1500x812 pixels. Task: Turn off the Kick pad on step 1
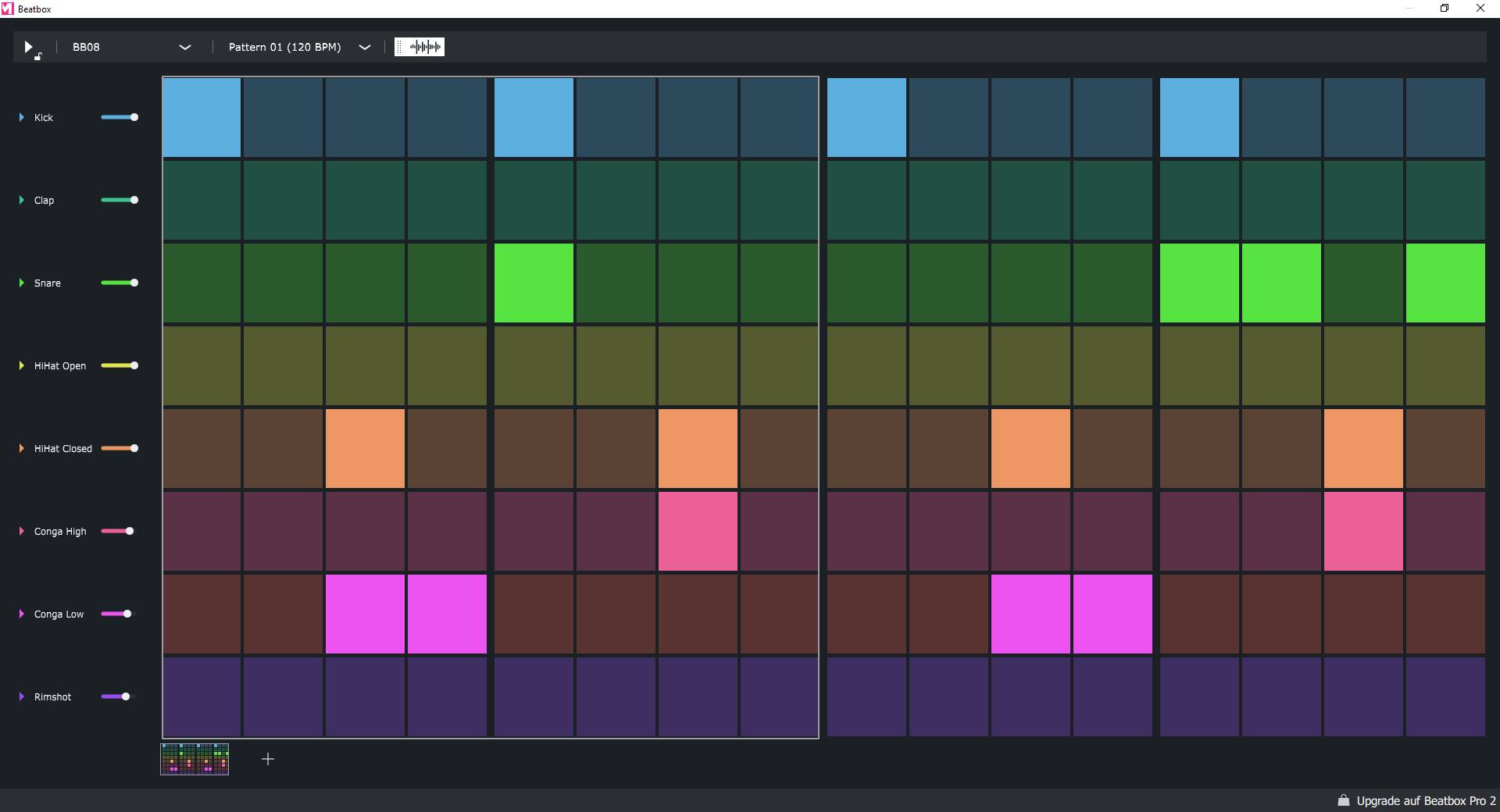(x=202, y=117)
